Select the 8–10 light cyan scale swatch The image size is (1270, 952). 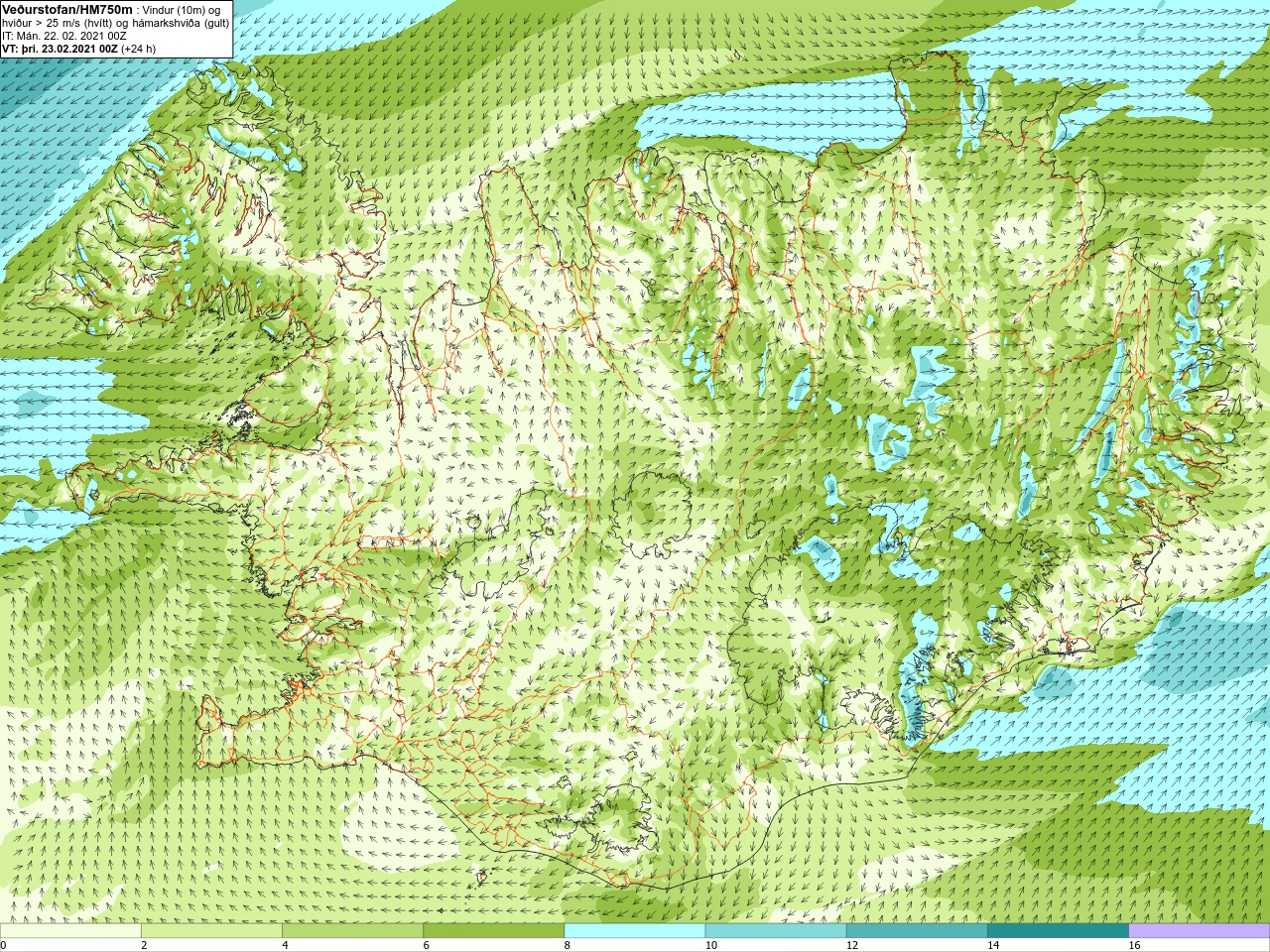coord(635,931)
